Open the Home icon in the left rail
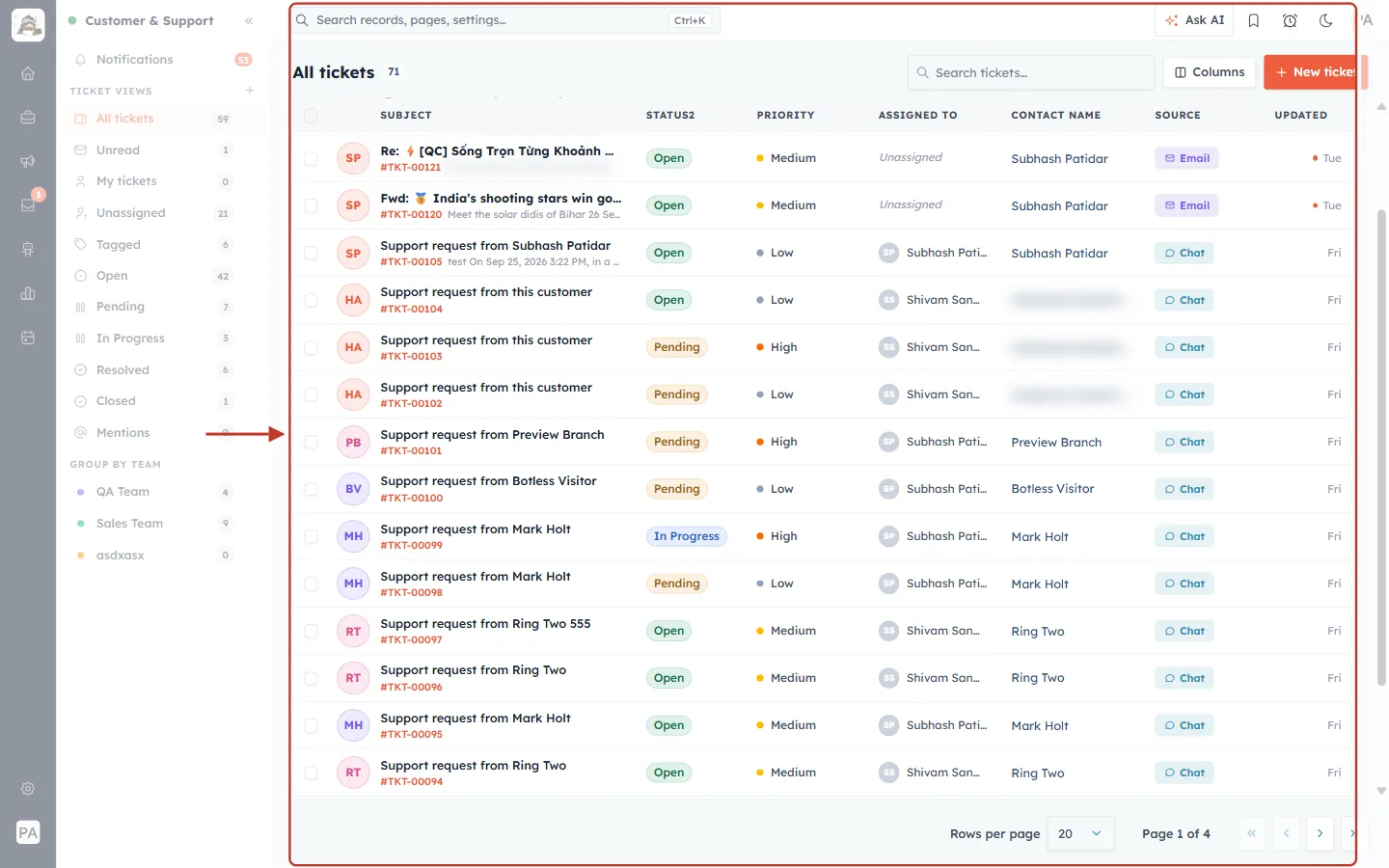The width and height of the screenshot is (1389, 868). 28,73
